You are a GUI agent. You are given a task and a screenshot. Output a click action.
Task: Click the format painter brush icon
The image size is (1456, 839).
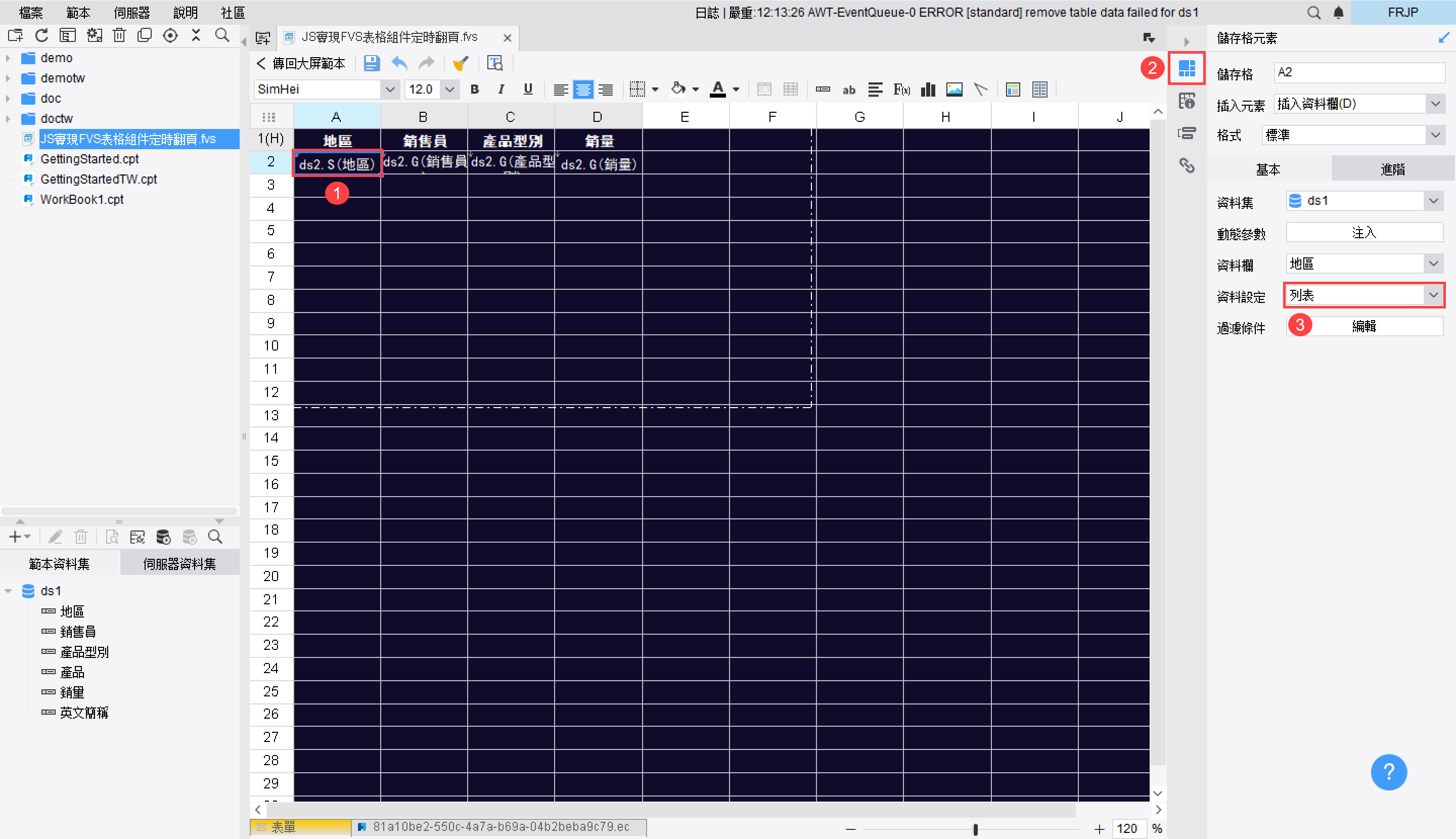click(x=460, y=63)
